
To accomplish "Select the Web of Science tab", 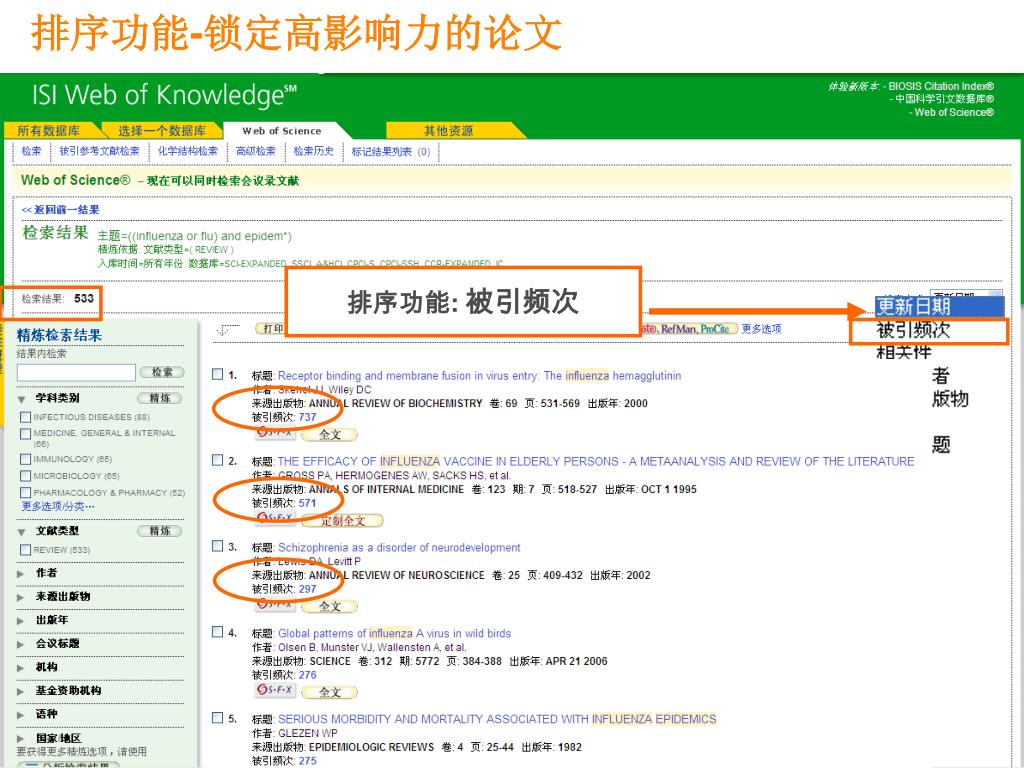I will tap(281, 131).
